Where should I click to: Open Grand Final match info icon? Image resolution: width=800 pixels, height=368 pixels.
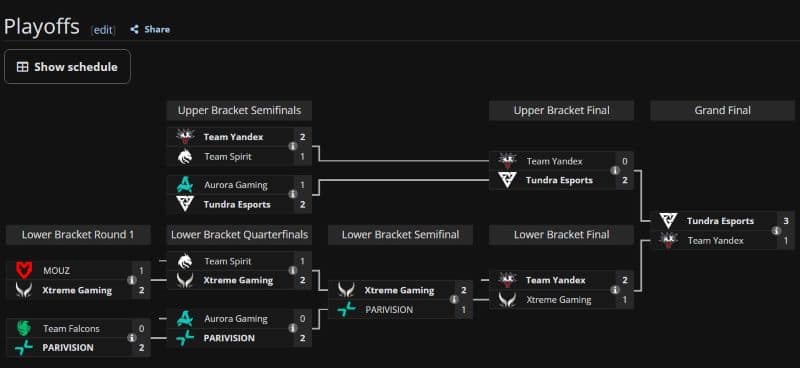point(776,231)
